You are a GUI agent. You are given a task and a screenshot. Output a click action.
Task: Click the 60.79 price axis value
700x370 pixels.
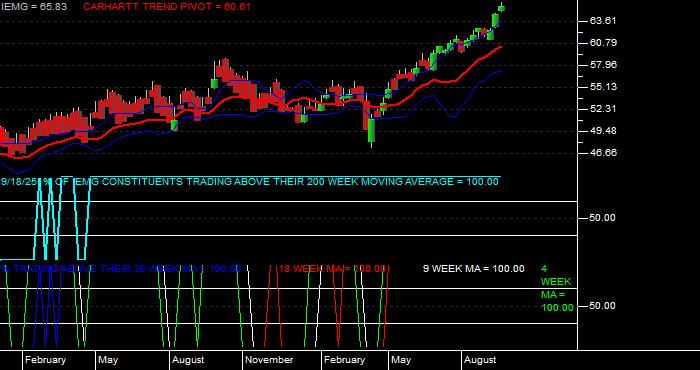(603, 43)
